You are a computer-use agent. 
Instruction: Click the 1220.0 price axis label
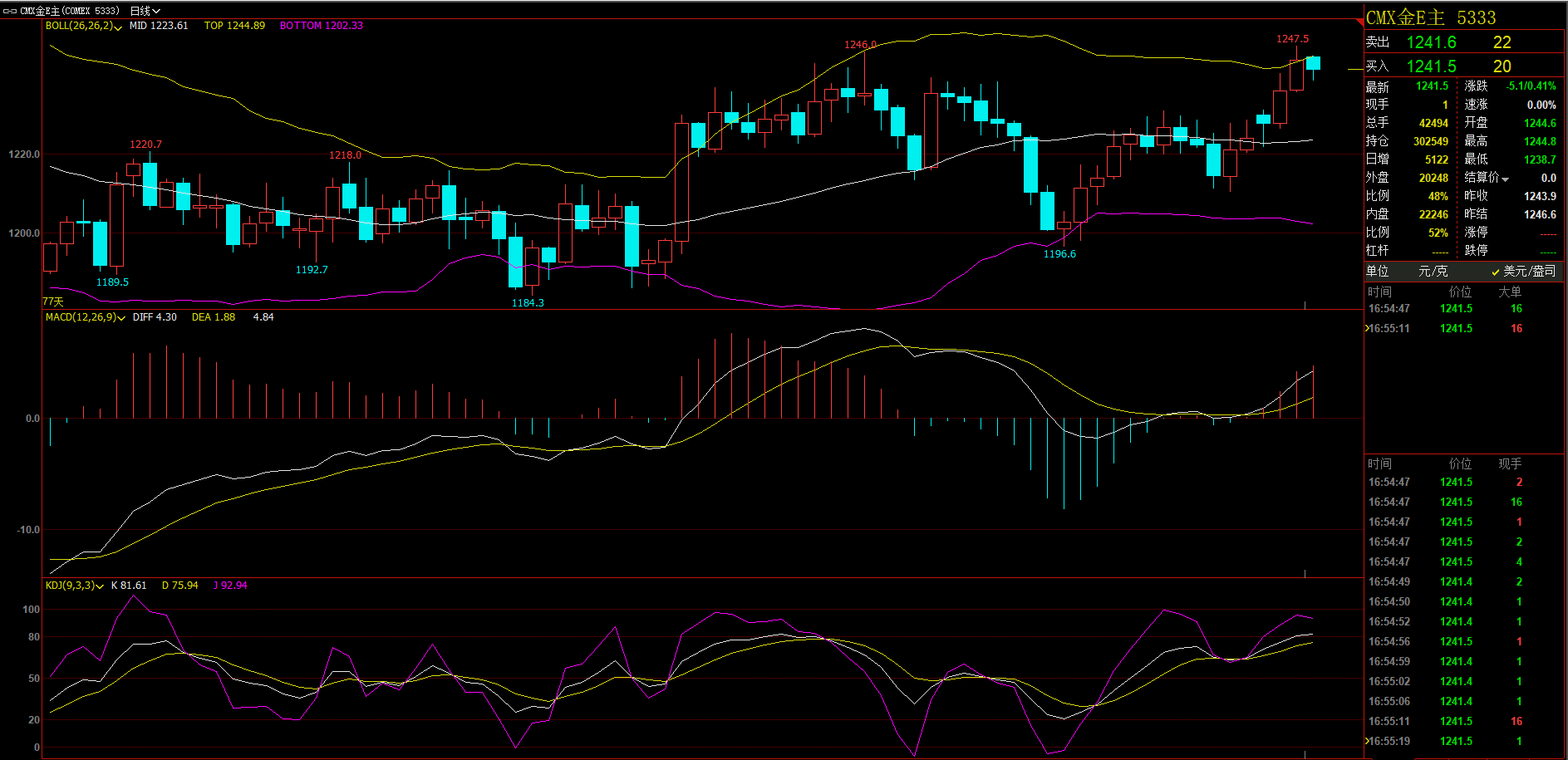coord(24,154)
